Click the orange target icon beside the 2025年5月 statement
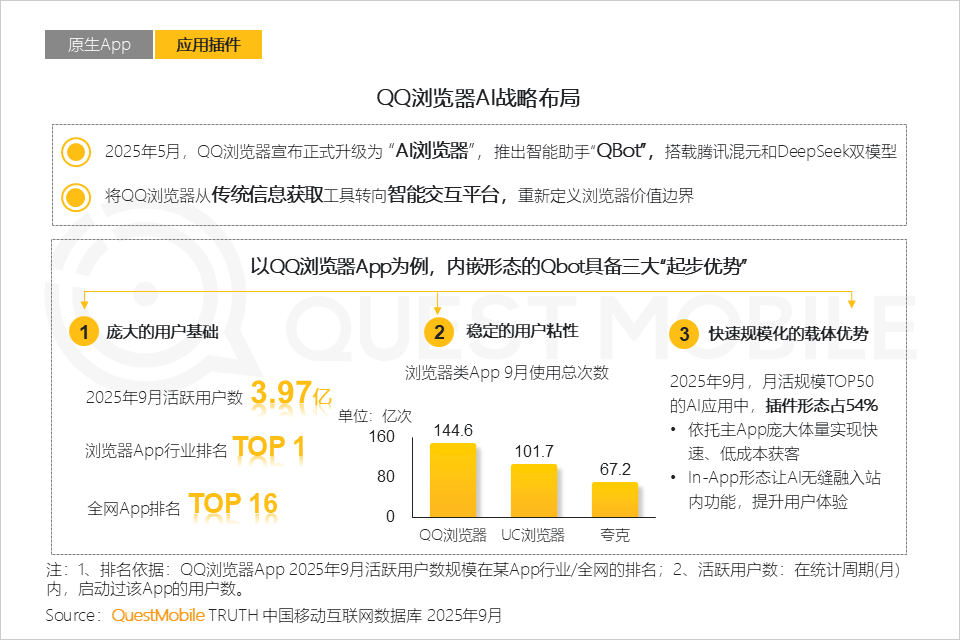This screenshot has width=960, height=640. point(75,151)
